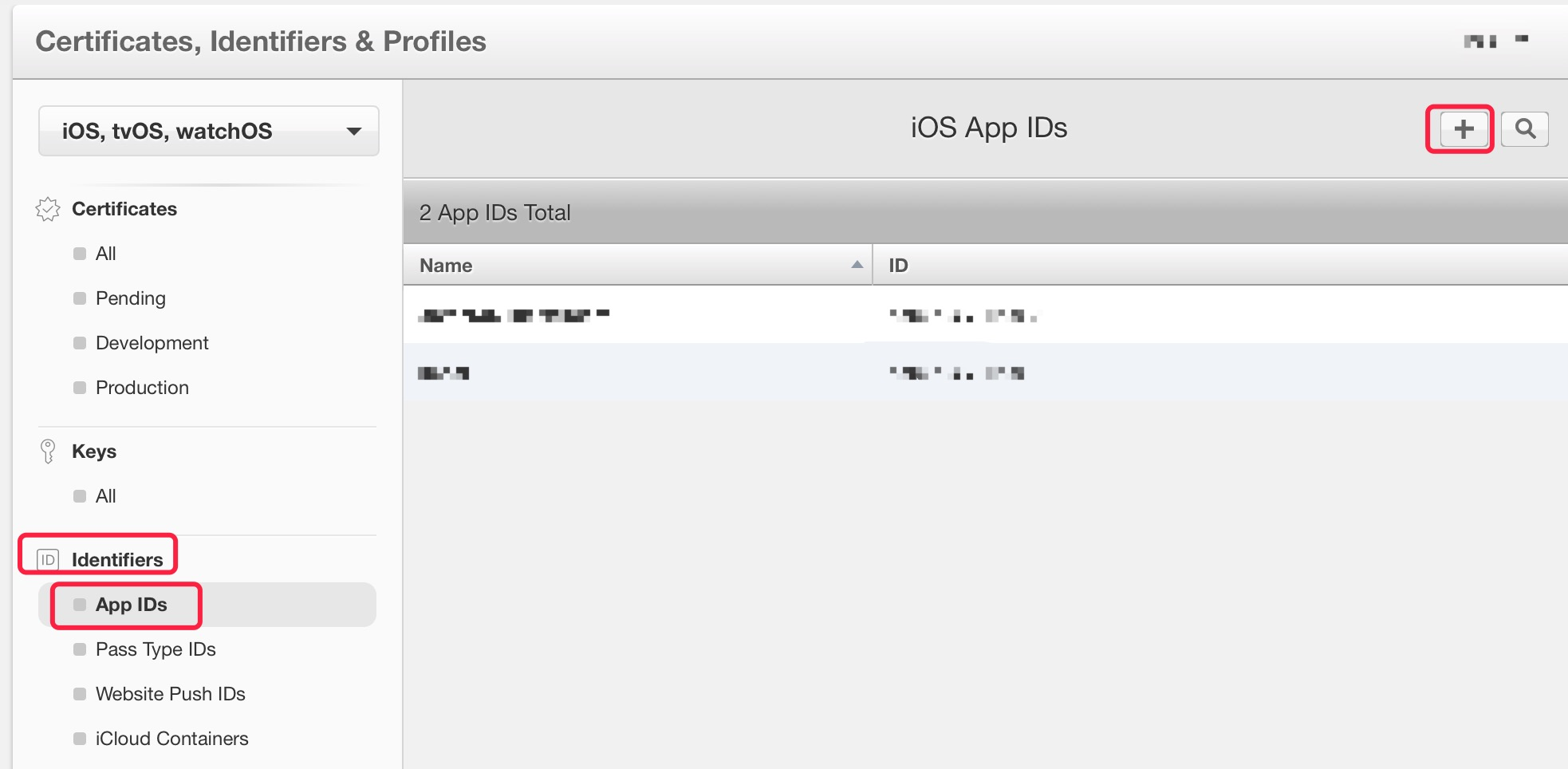Select Website Push IDs

point(171,694)
